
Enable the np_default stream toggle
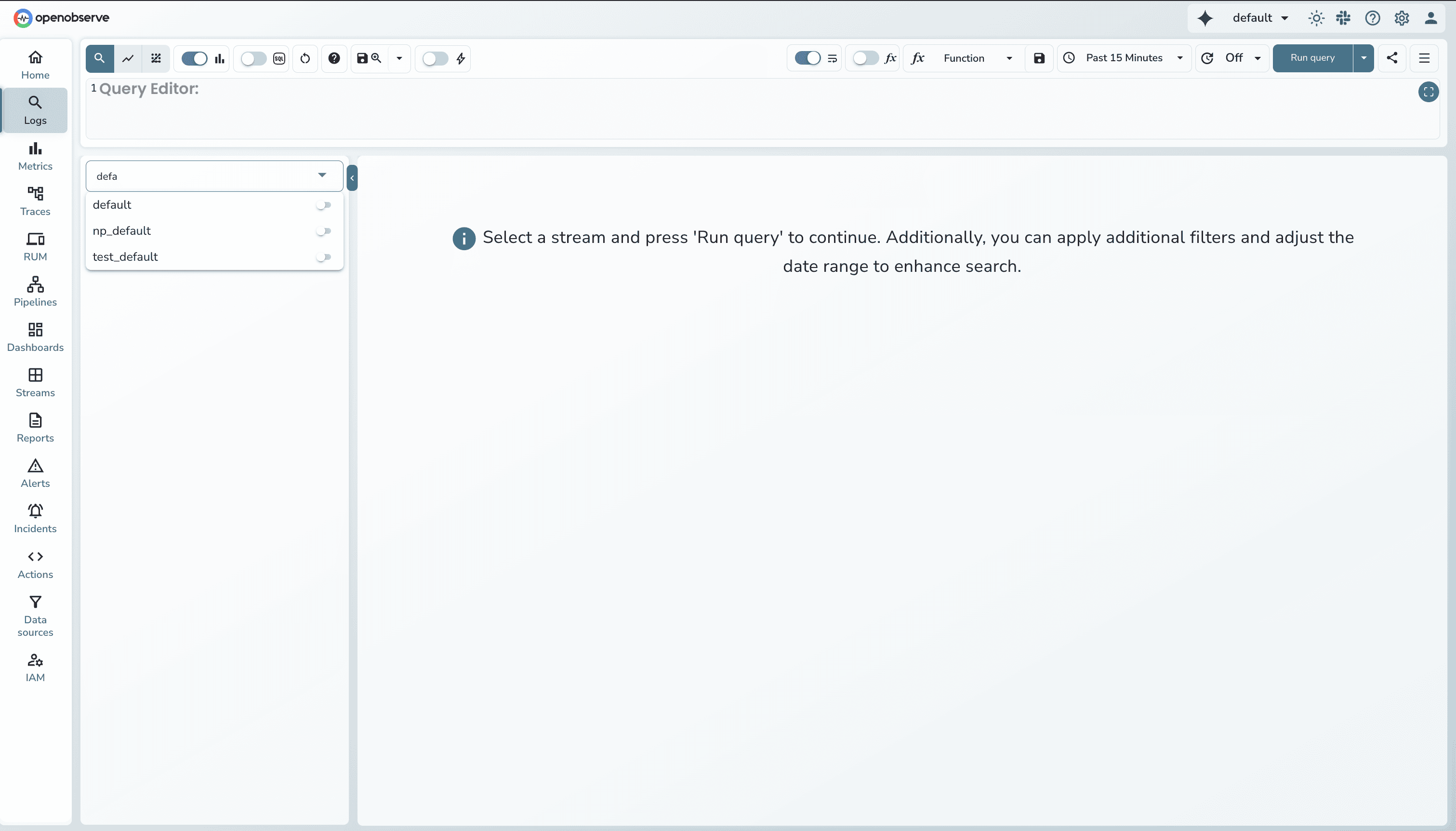(325, 230)
